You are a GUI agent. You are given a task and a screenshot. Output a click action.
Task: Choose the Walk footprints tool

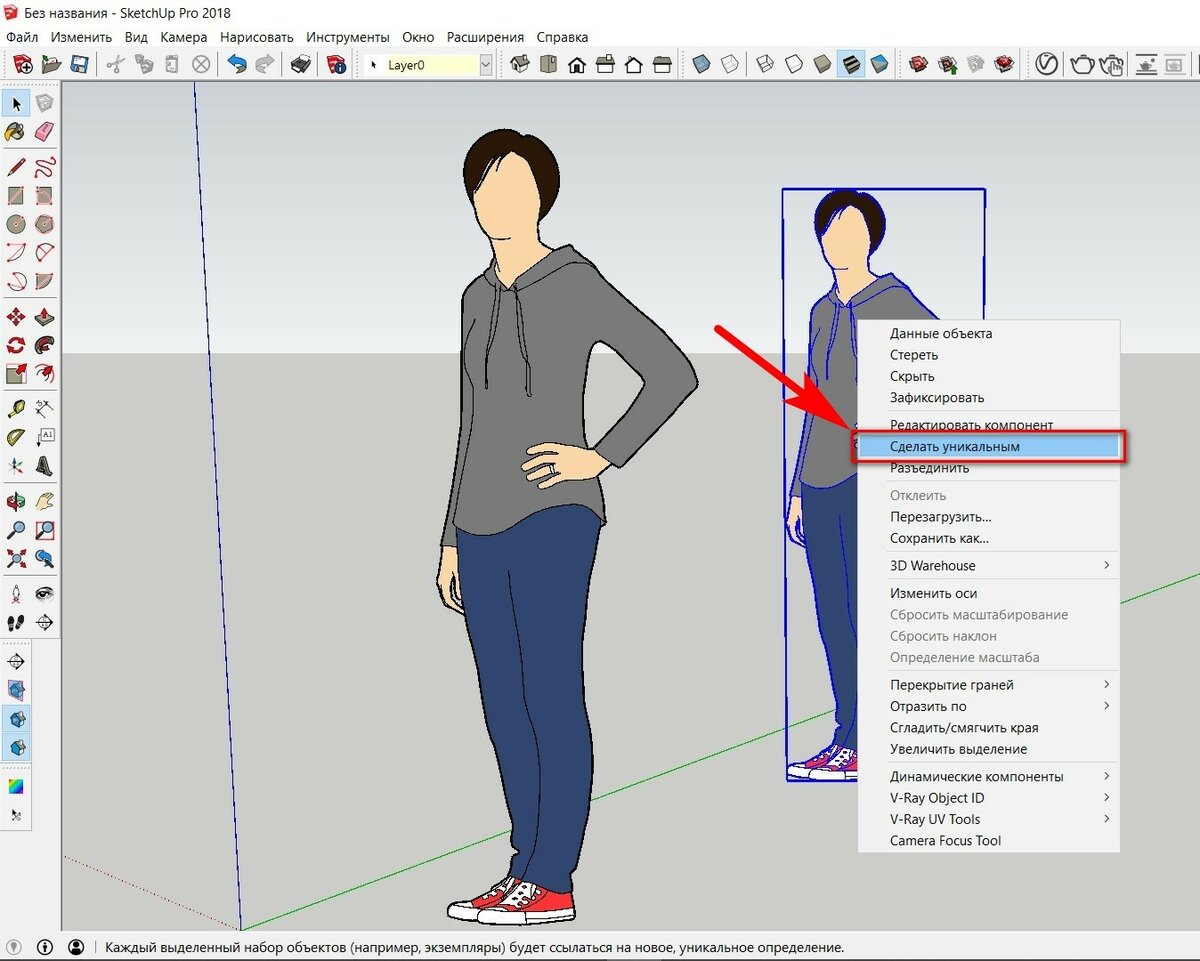coord(17,622)
